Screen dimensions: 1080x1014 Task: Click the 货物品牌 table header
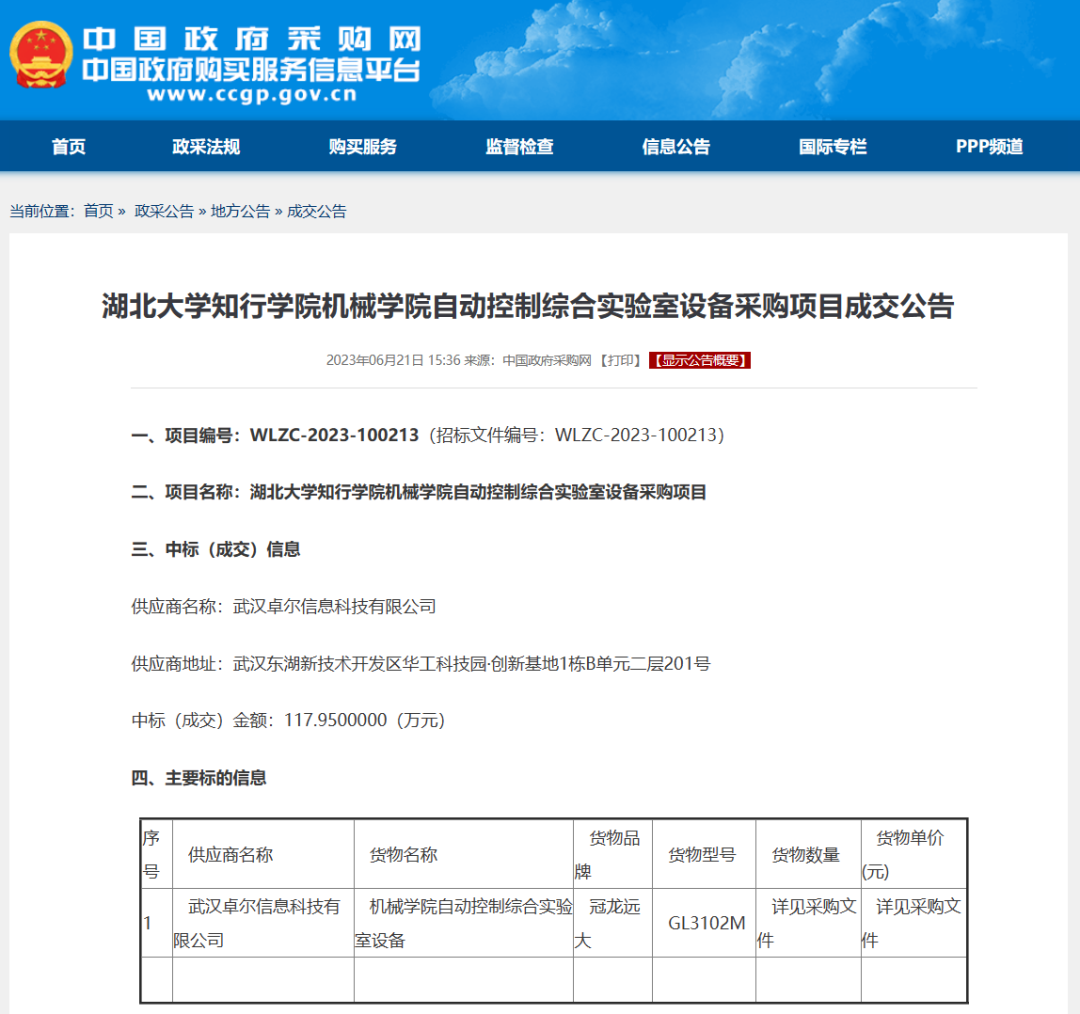click(x=612, y=854)
